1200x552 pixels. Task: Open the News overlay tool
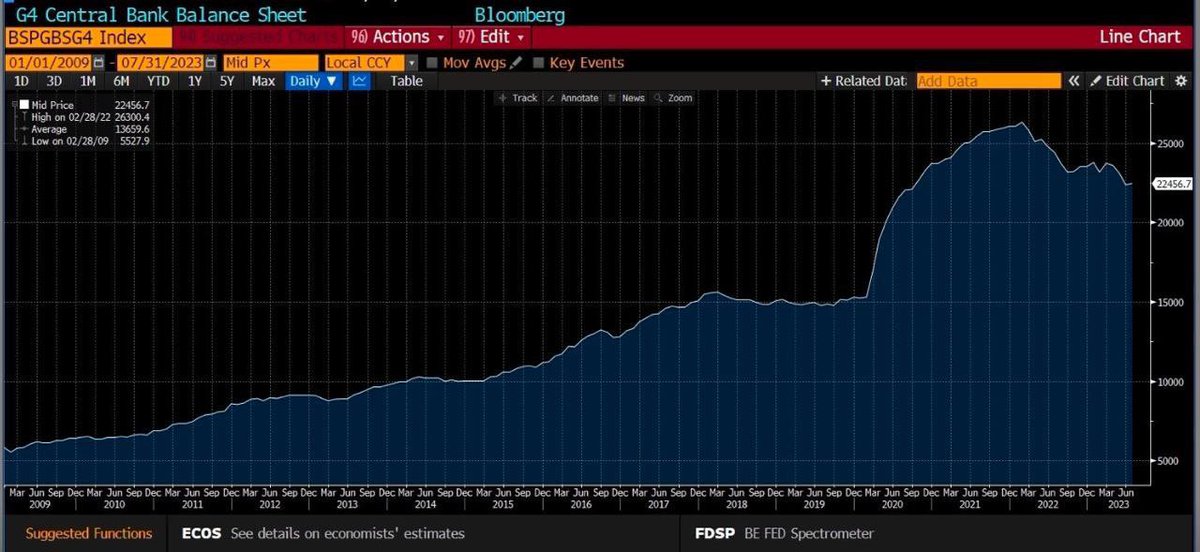pyautogui.click(x=627, y=98)
